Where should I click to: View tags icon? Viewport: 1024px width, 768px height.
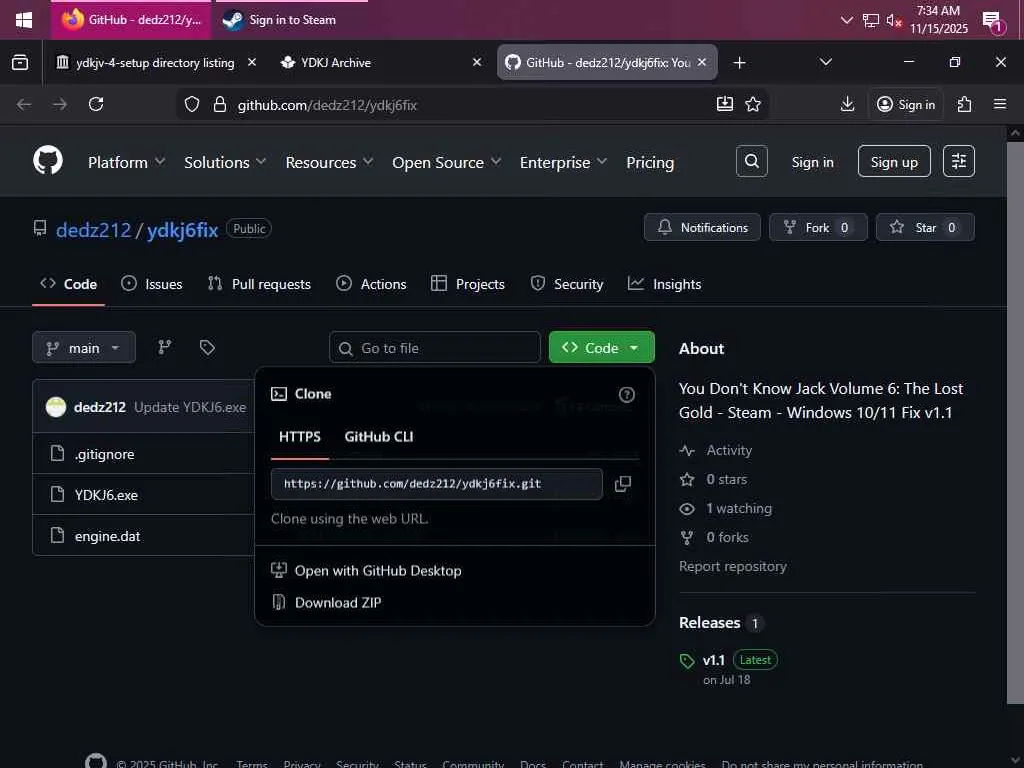[207, 347]
